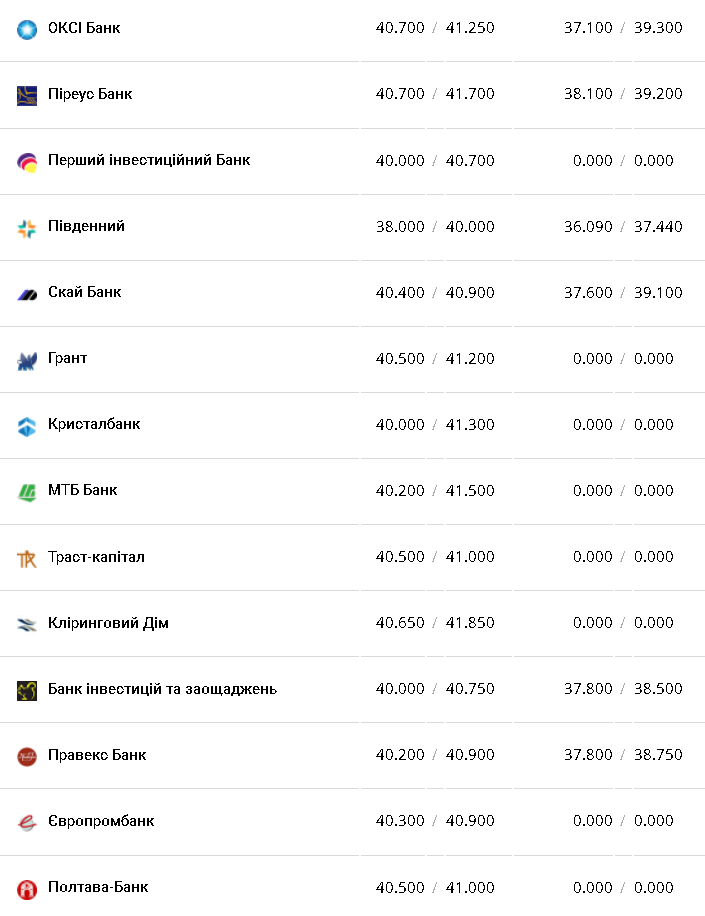Click the Кліринговий Дім logo icon
Image resolution: width=705 pixels, height=916 pixels.
tap(27, 624)
